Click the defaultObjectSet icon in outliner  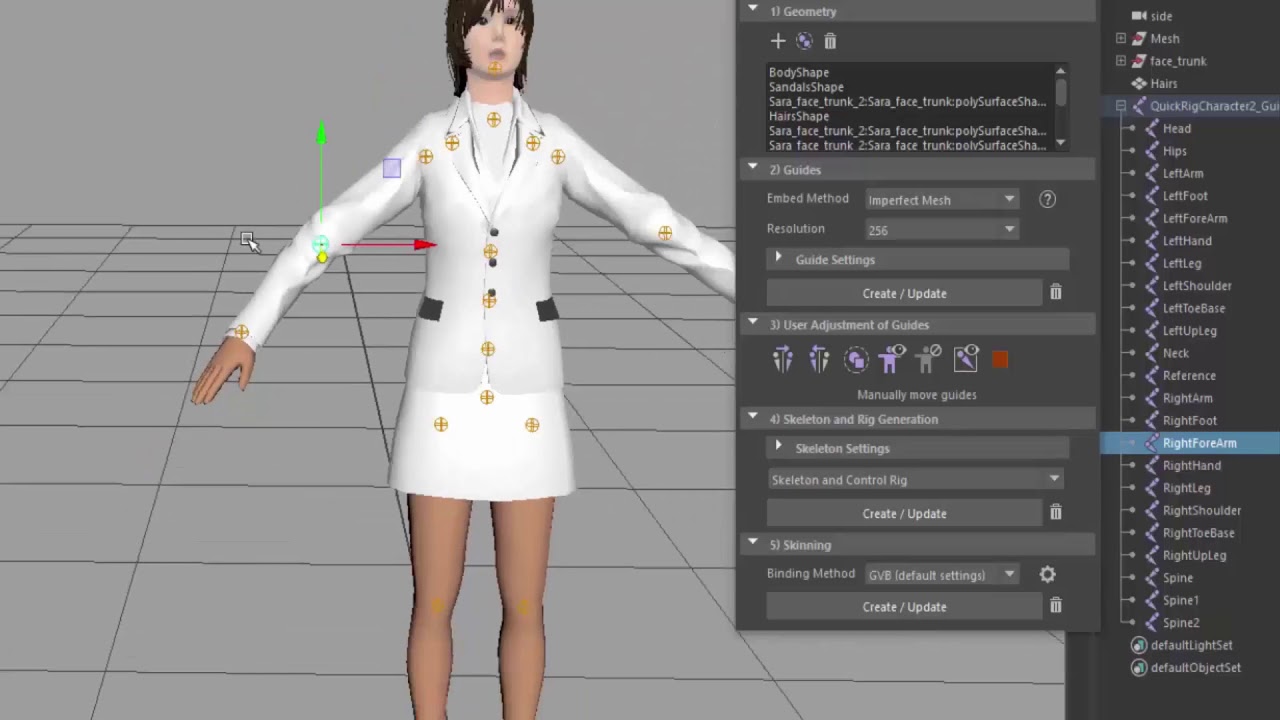pos(1139,667)
